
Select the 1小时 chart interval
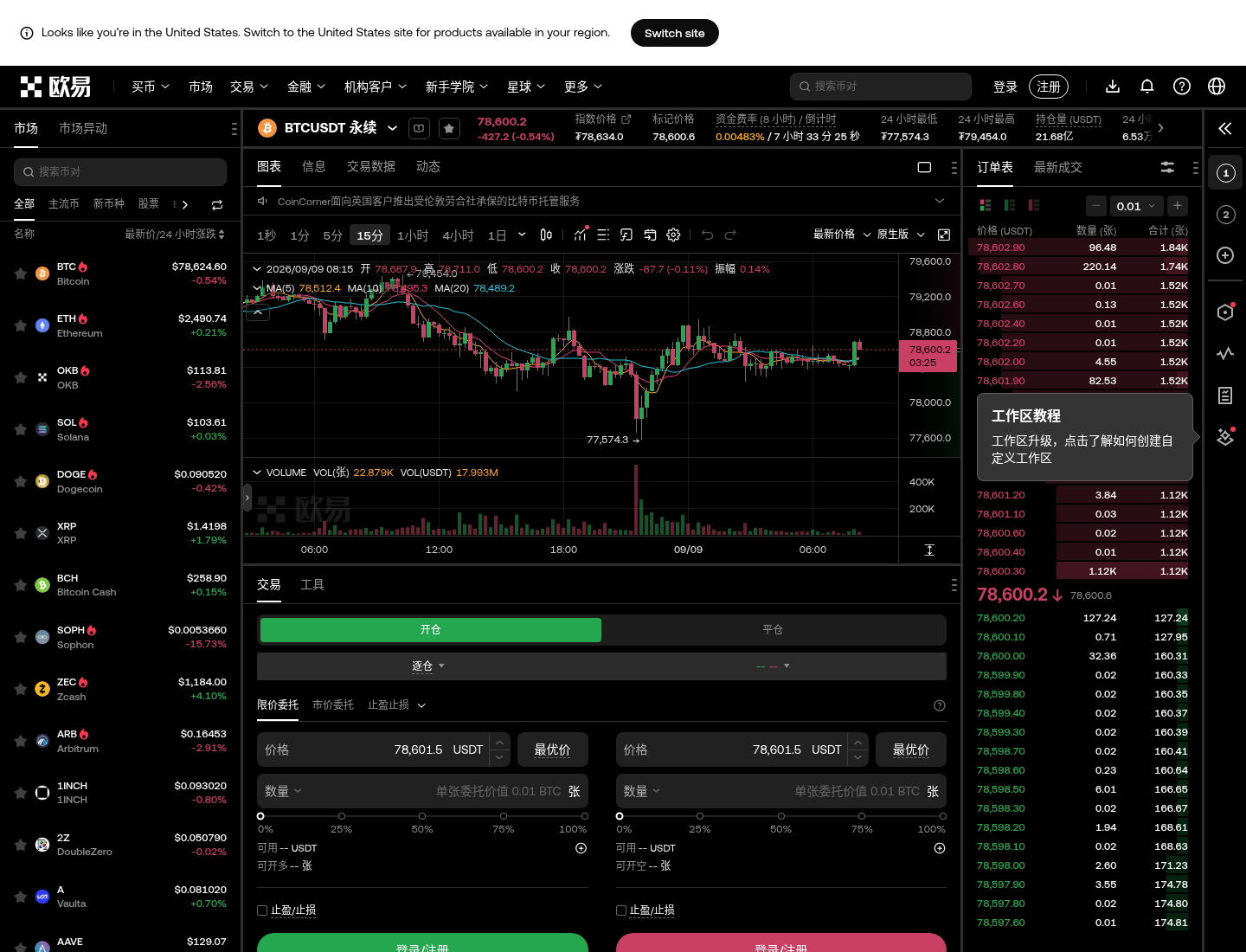413,235
